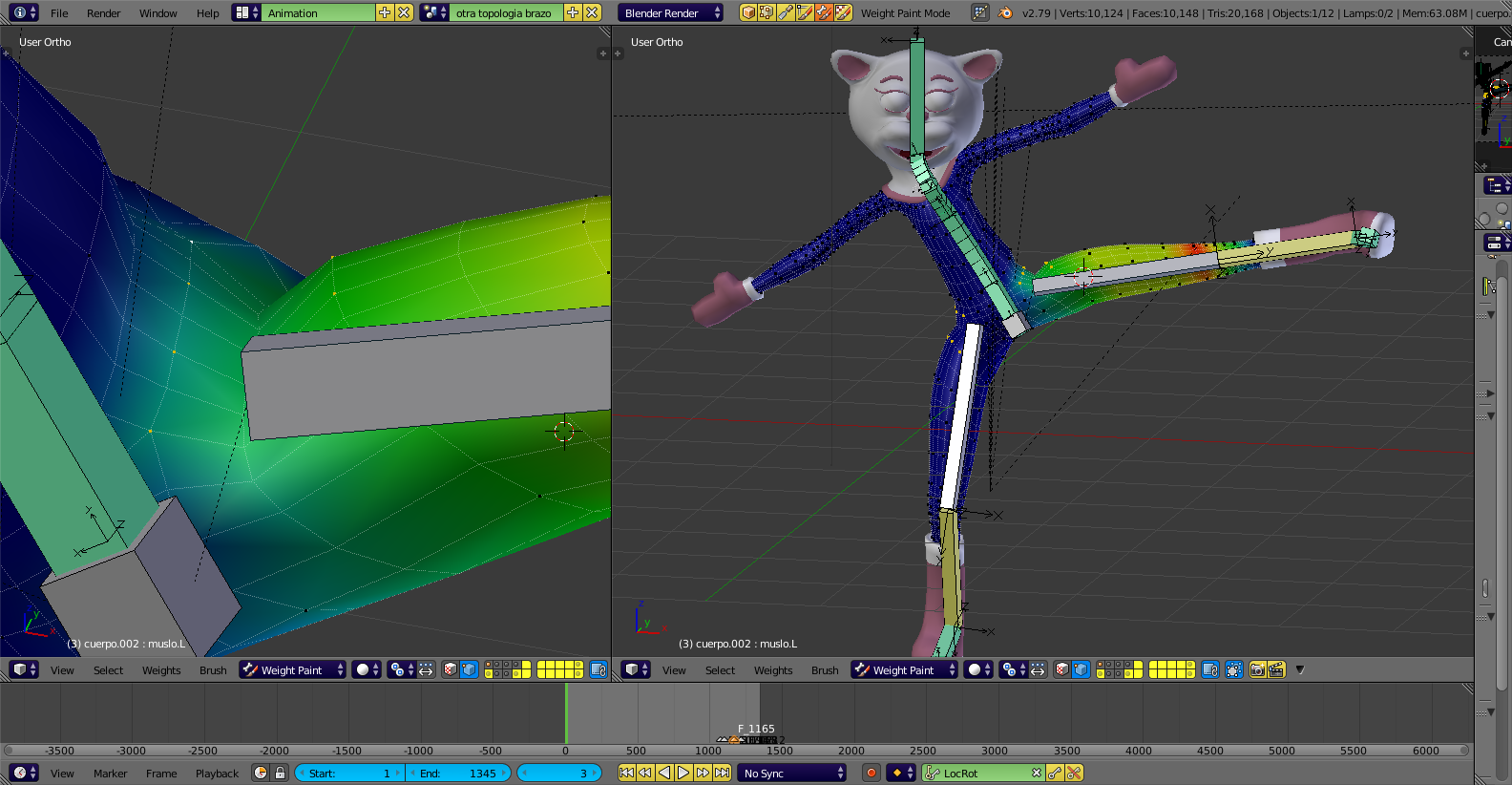
Task: Open editor type selector in info header
Action: point(25,12)
